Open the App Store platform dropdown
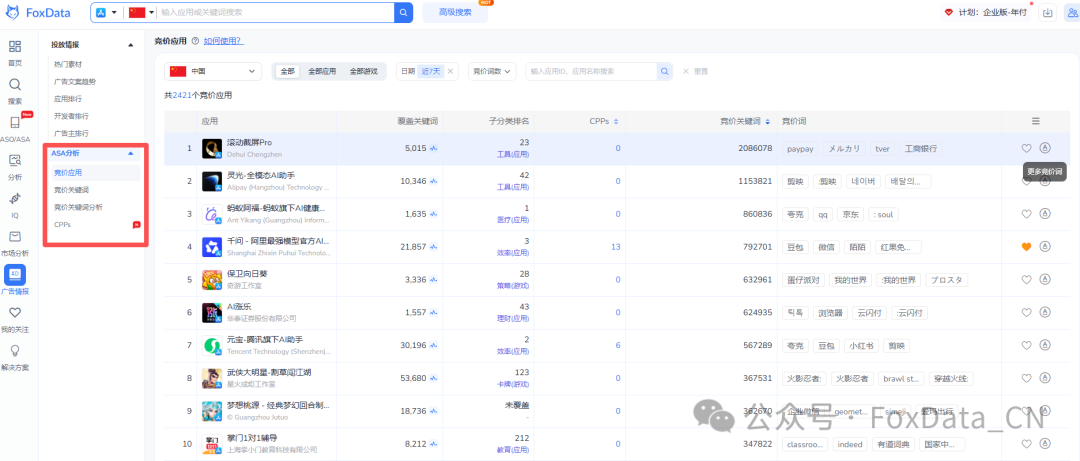The image size is (1080, 461). pos(105,12)
